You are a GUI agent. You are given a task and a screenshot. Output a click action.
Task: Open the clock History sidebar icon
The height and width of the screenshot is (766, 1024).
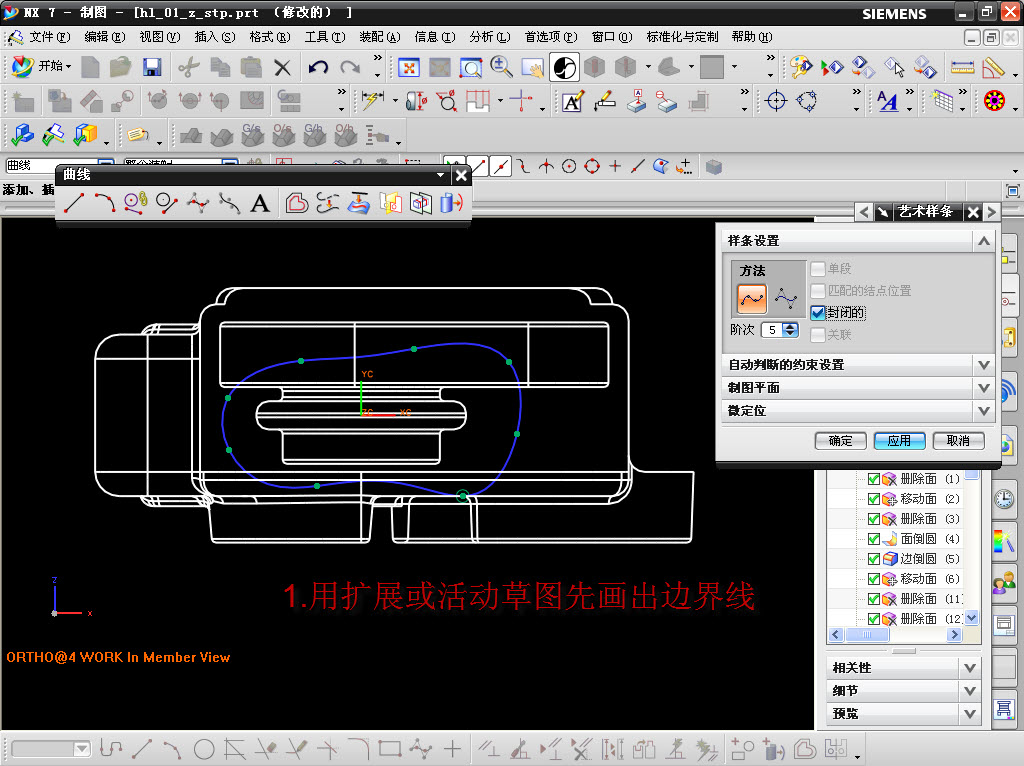(1004, 500)
